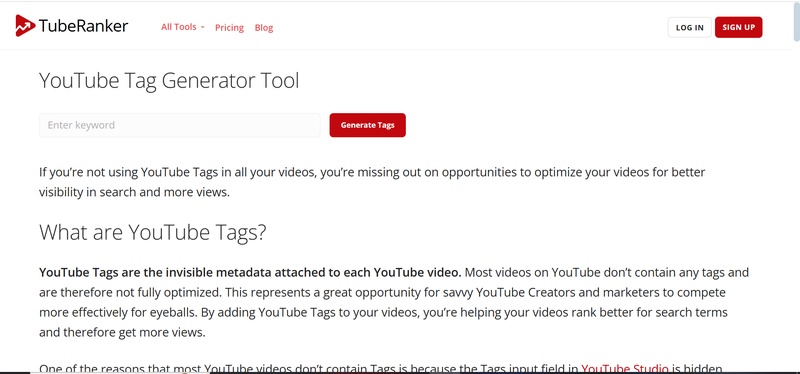800x374 pixels.
Task: Open the YouTube Studio link
Action: (x=624, y=368)
